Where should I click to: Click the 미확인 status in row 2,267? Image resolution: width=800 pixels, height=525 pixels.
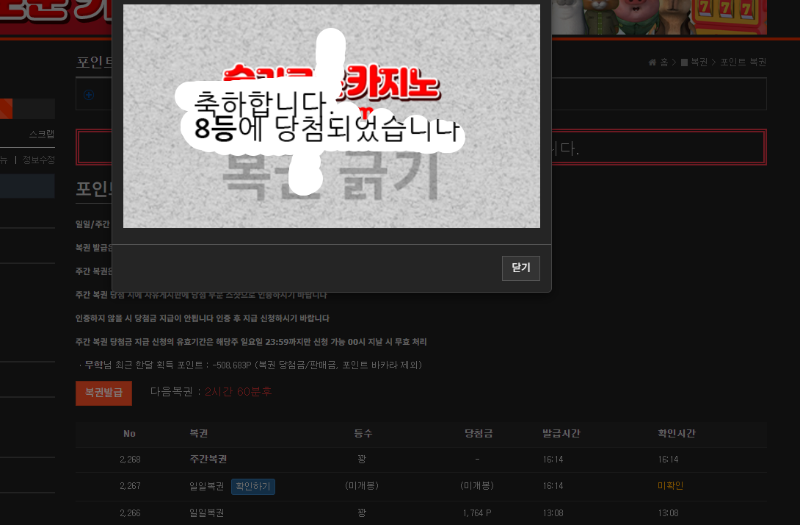tap(668, 486)
